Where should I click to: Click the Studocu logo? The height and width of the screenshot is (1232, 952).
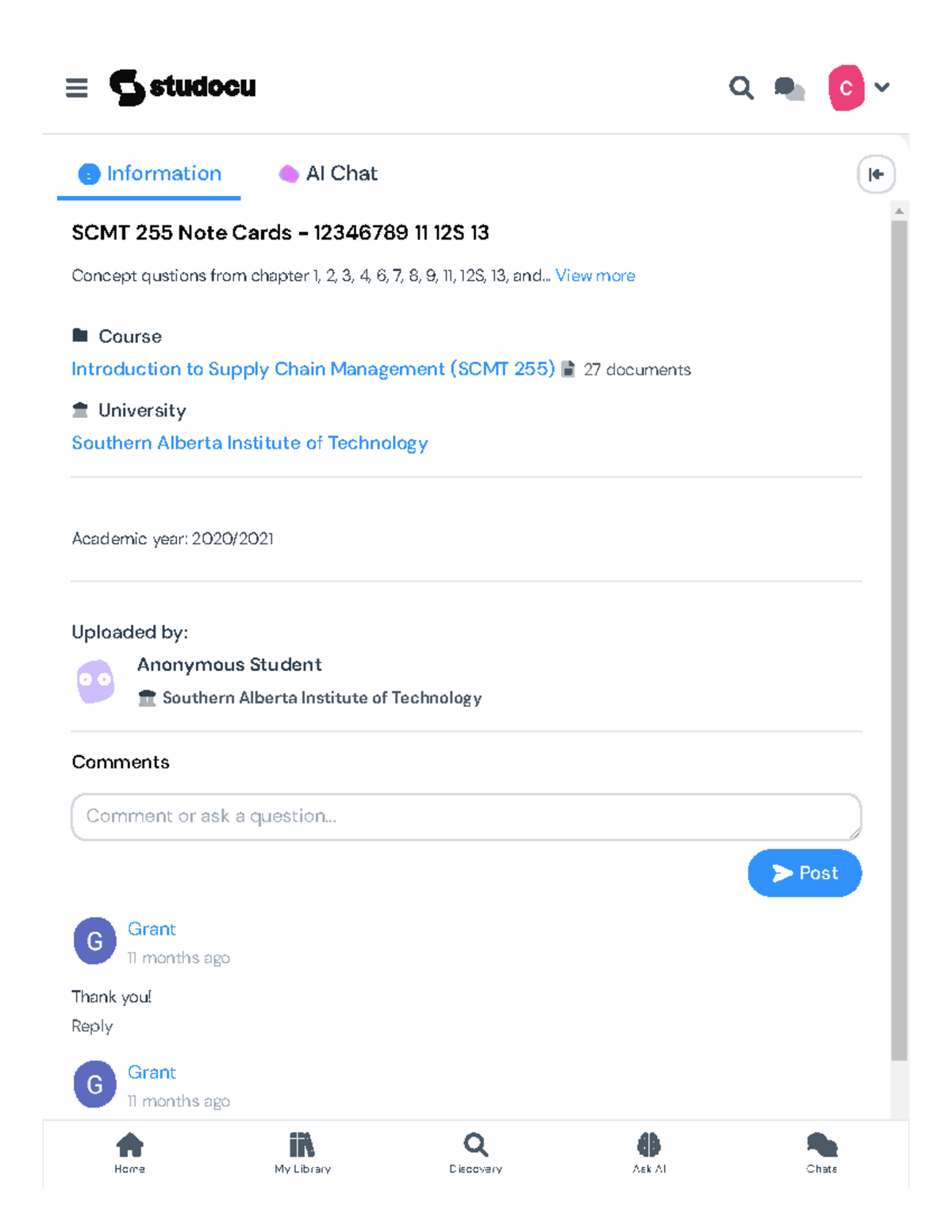click(182, 86)
